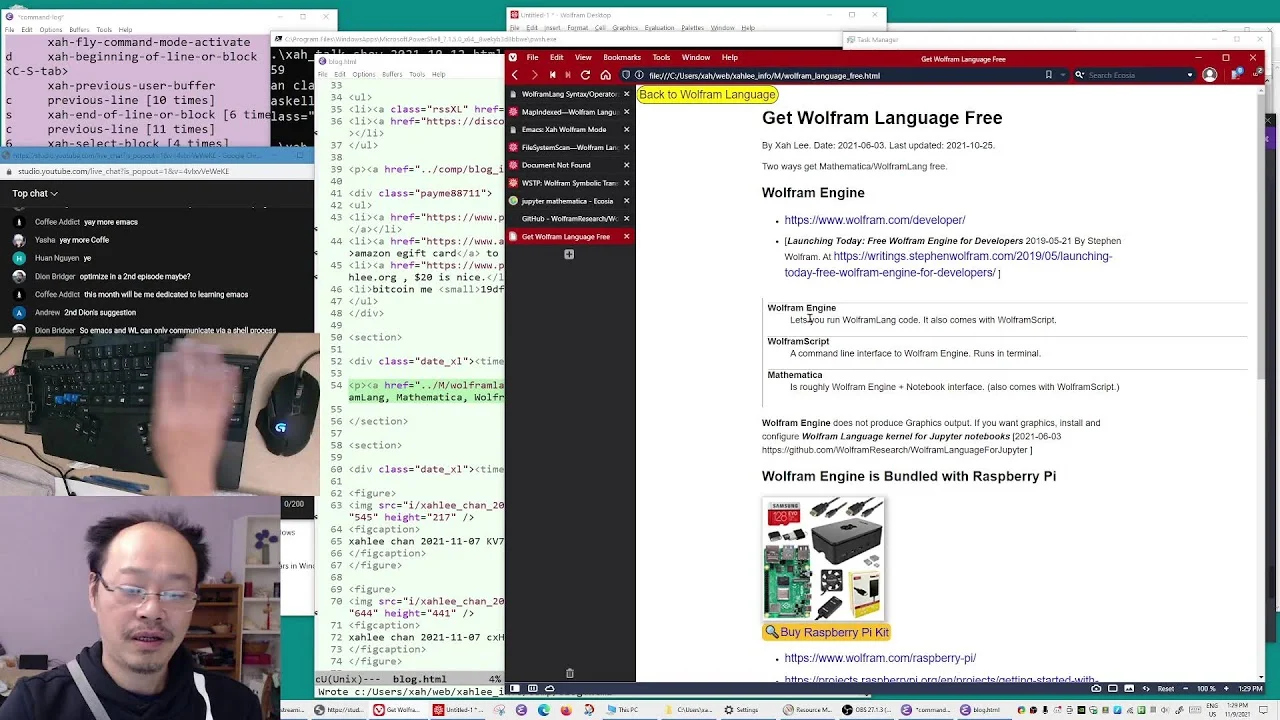Click the browser back arrow icon
Screen dimensions: 1280x720
(515, 75)
